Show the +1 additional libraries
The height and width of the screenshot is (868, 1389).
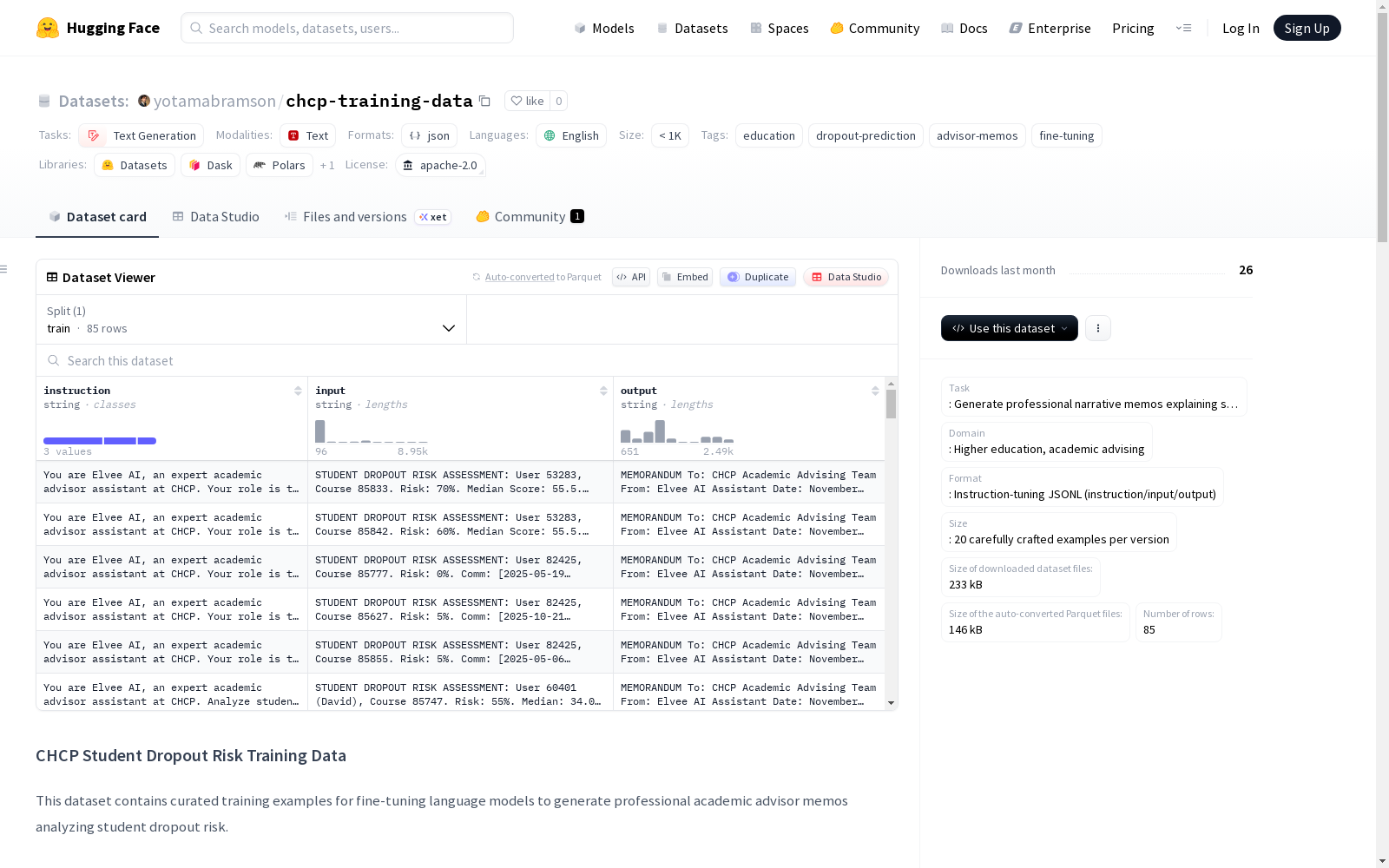click(327, 165)
